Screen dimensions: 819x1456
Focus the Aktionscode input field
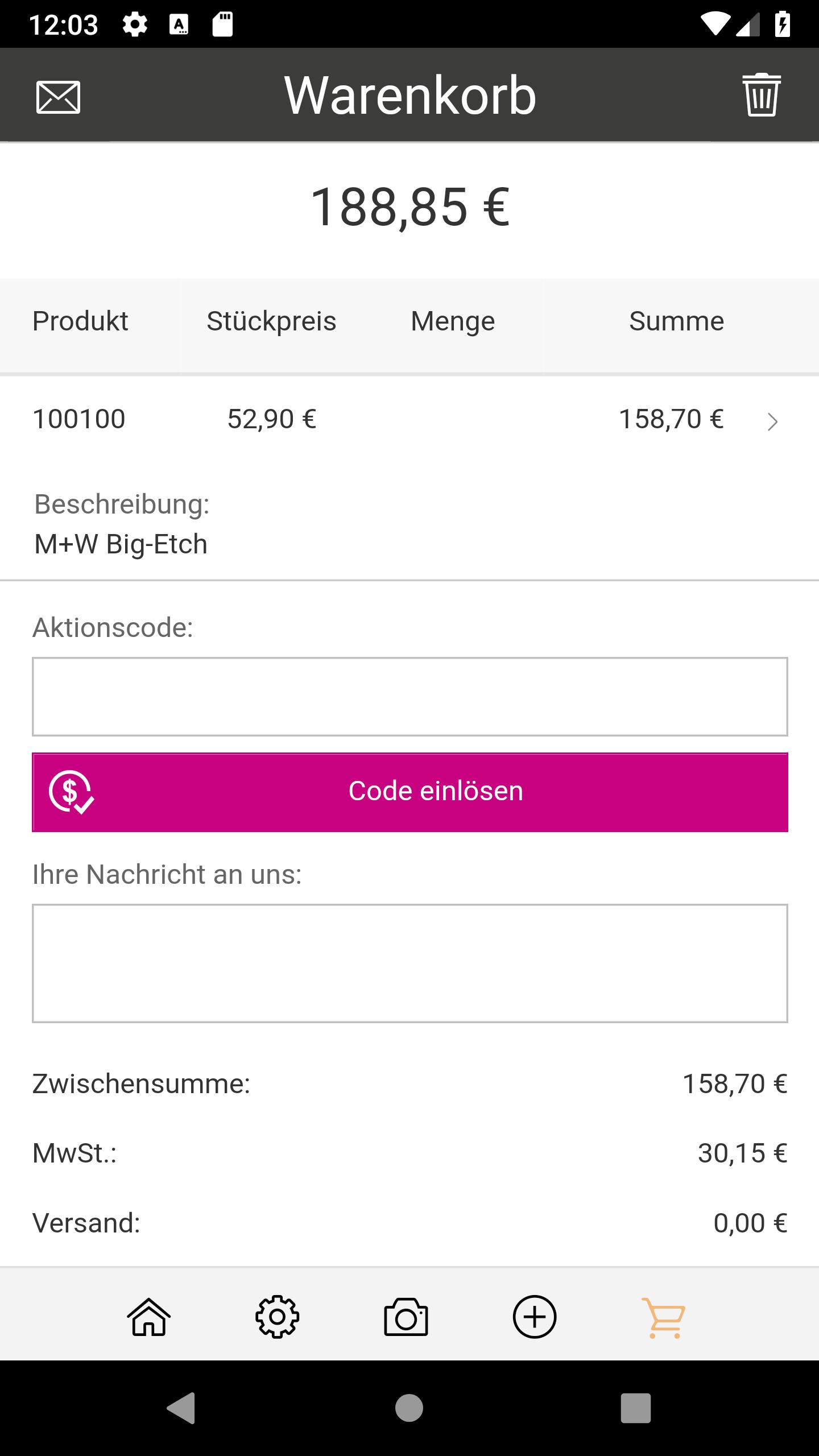click(x=409, y=697)
